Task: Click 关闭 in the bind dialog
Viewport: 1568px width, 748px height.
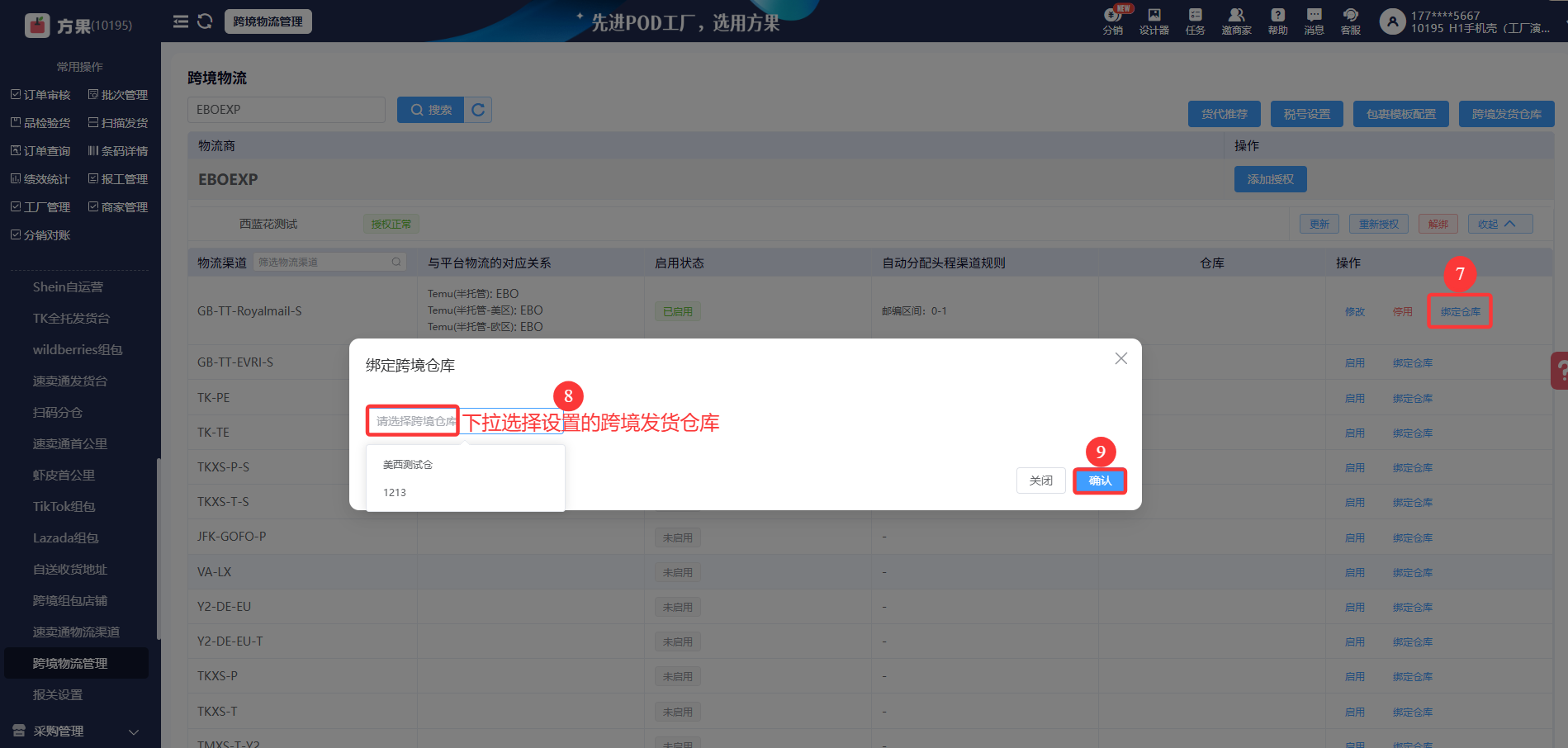Action: (1041, 481)
